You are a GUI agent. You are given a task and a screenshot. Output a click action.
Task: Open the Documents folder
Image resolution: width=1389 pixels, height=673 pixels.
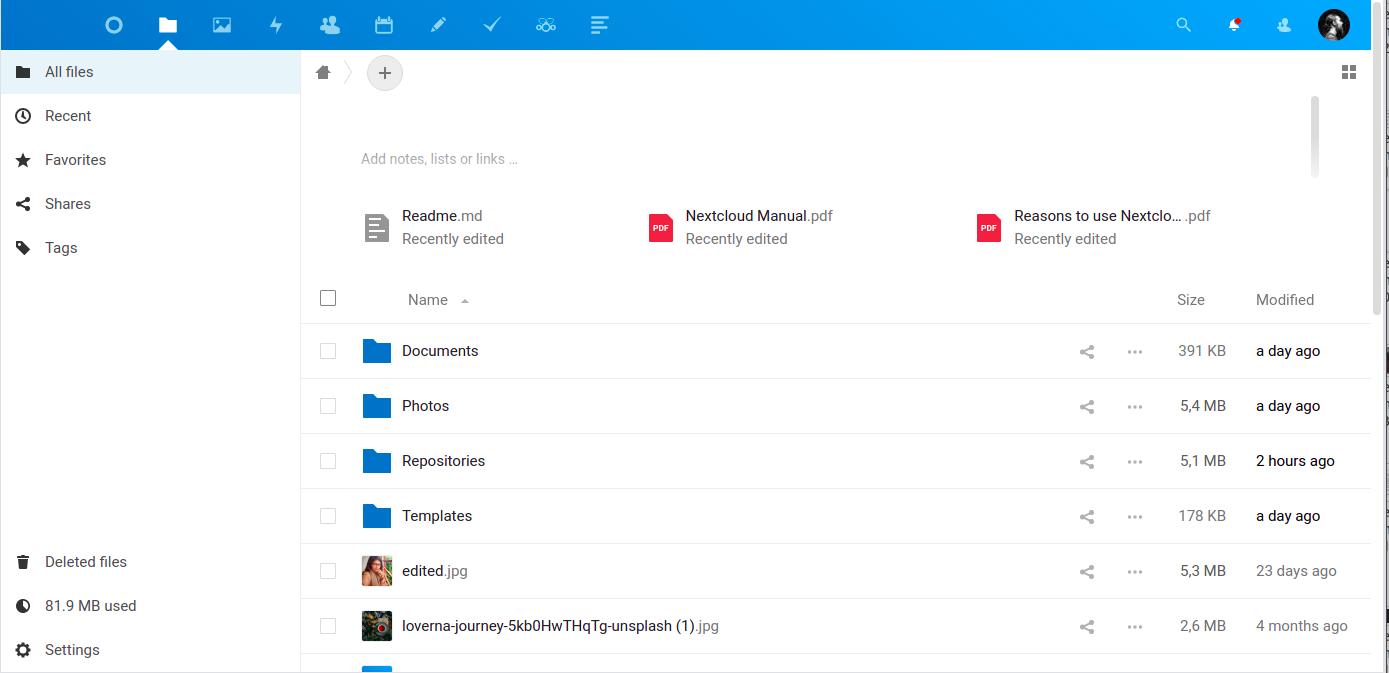pos(440,351)
